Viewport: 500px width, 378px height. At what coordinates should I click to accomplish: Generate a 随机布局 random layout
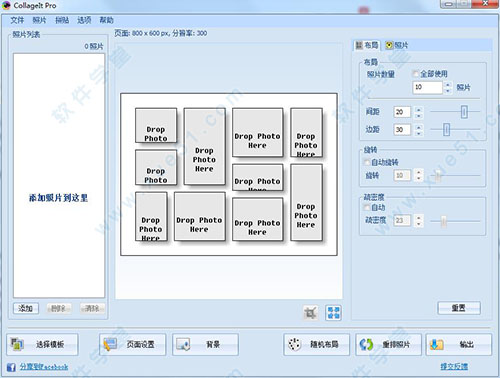[317, 344]
